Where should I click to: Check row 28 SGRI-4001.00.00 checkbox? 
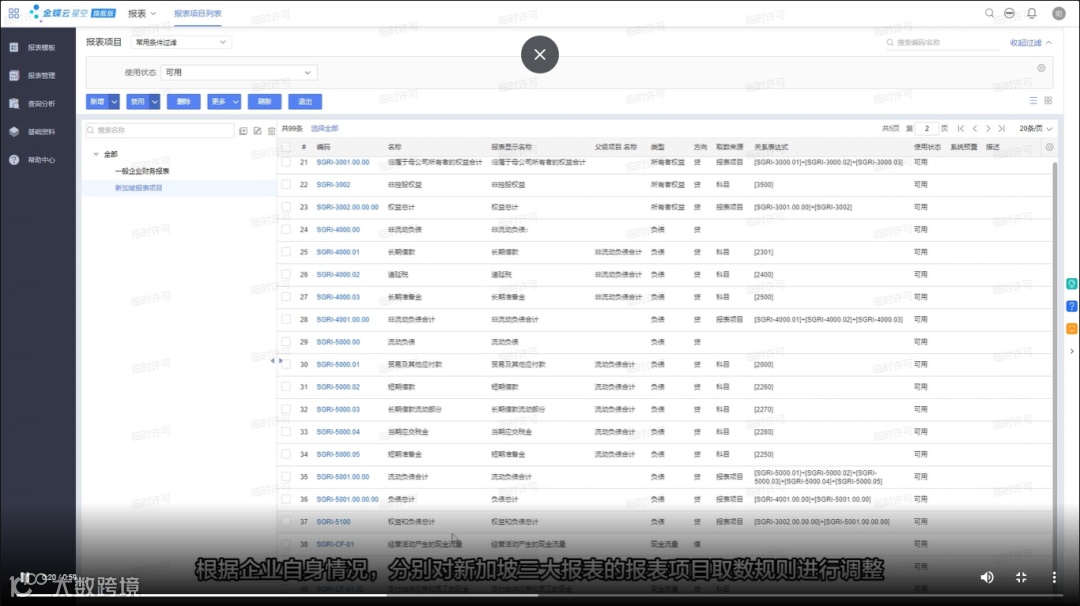point(286,320)
